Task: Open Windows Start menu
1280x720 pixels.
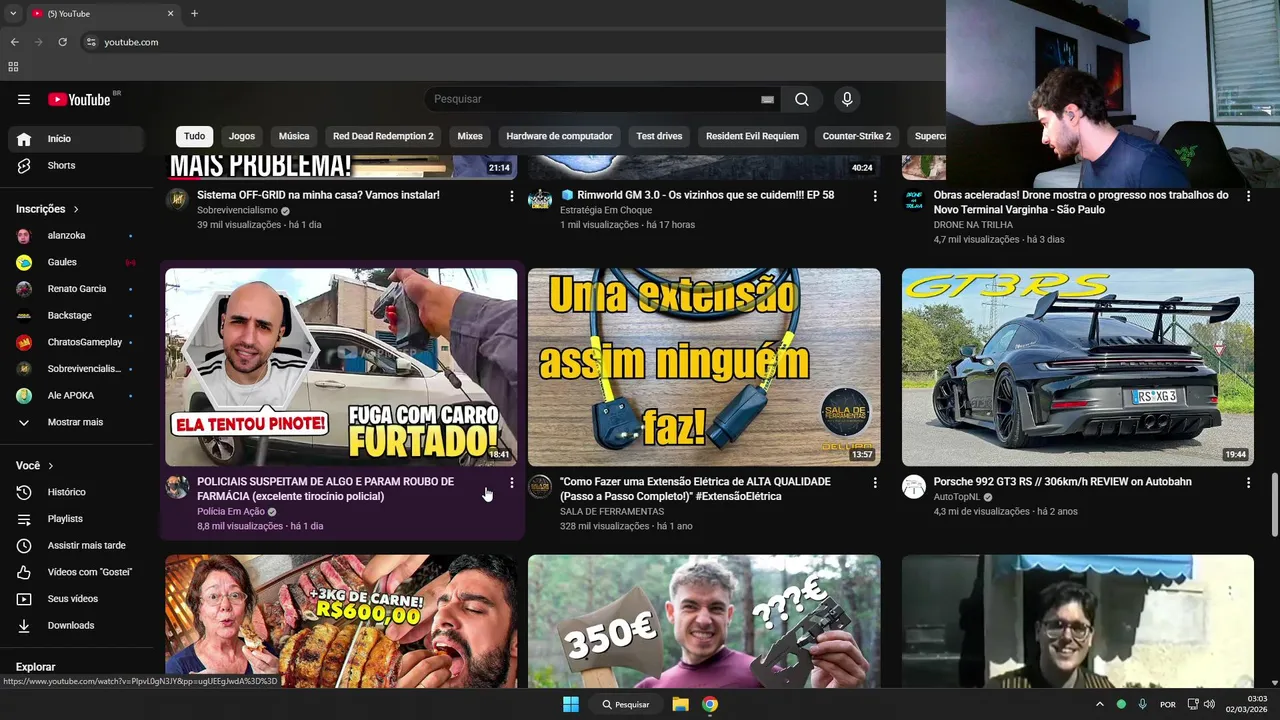Action: (571, 704)
